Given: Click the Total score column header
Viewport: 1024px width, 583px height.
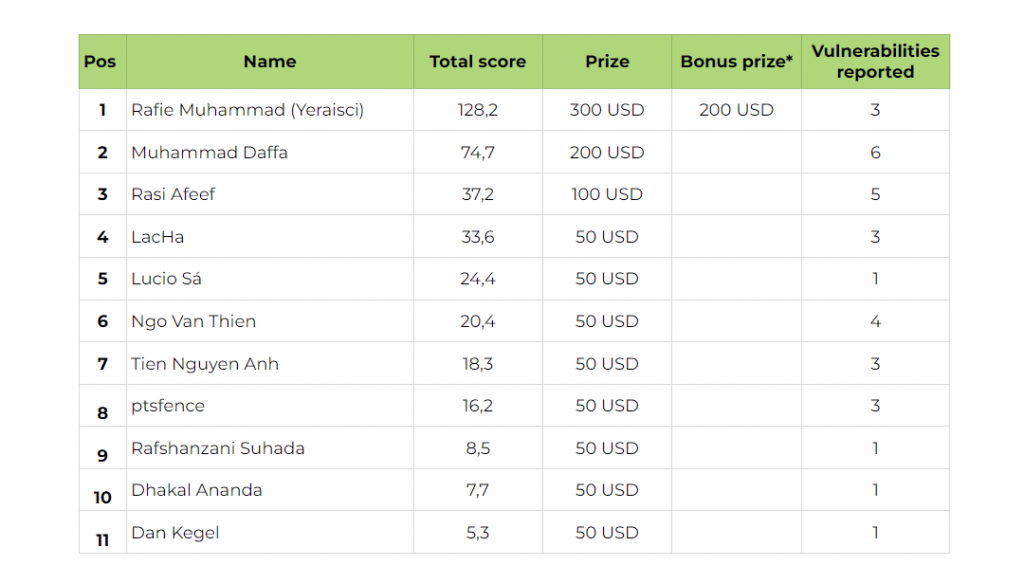Looking at the screenshot, I should 477,62.
